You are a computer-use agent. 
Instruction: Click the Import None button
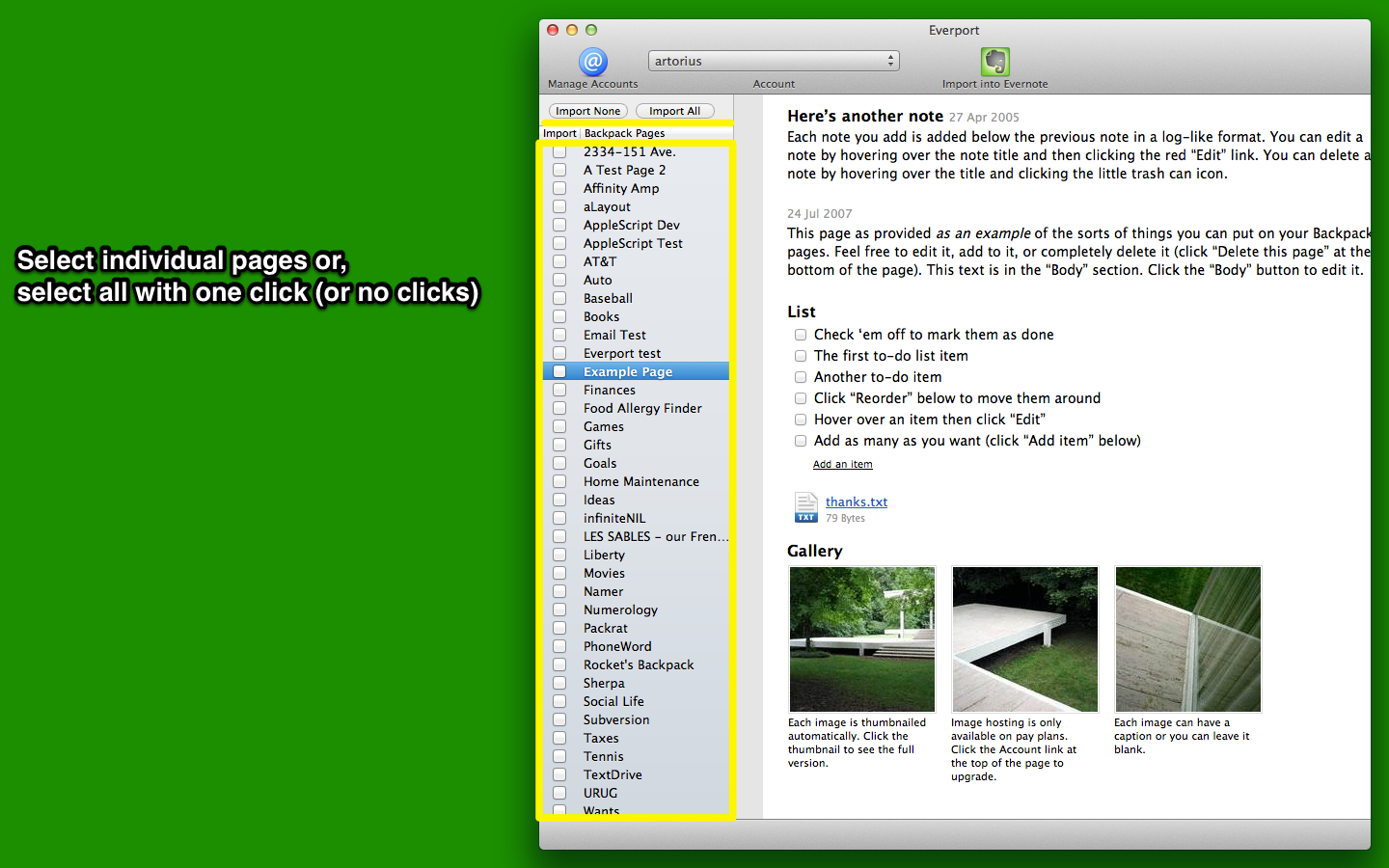[588, 111]
